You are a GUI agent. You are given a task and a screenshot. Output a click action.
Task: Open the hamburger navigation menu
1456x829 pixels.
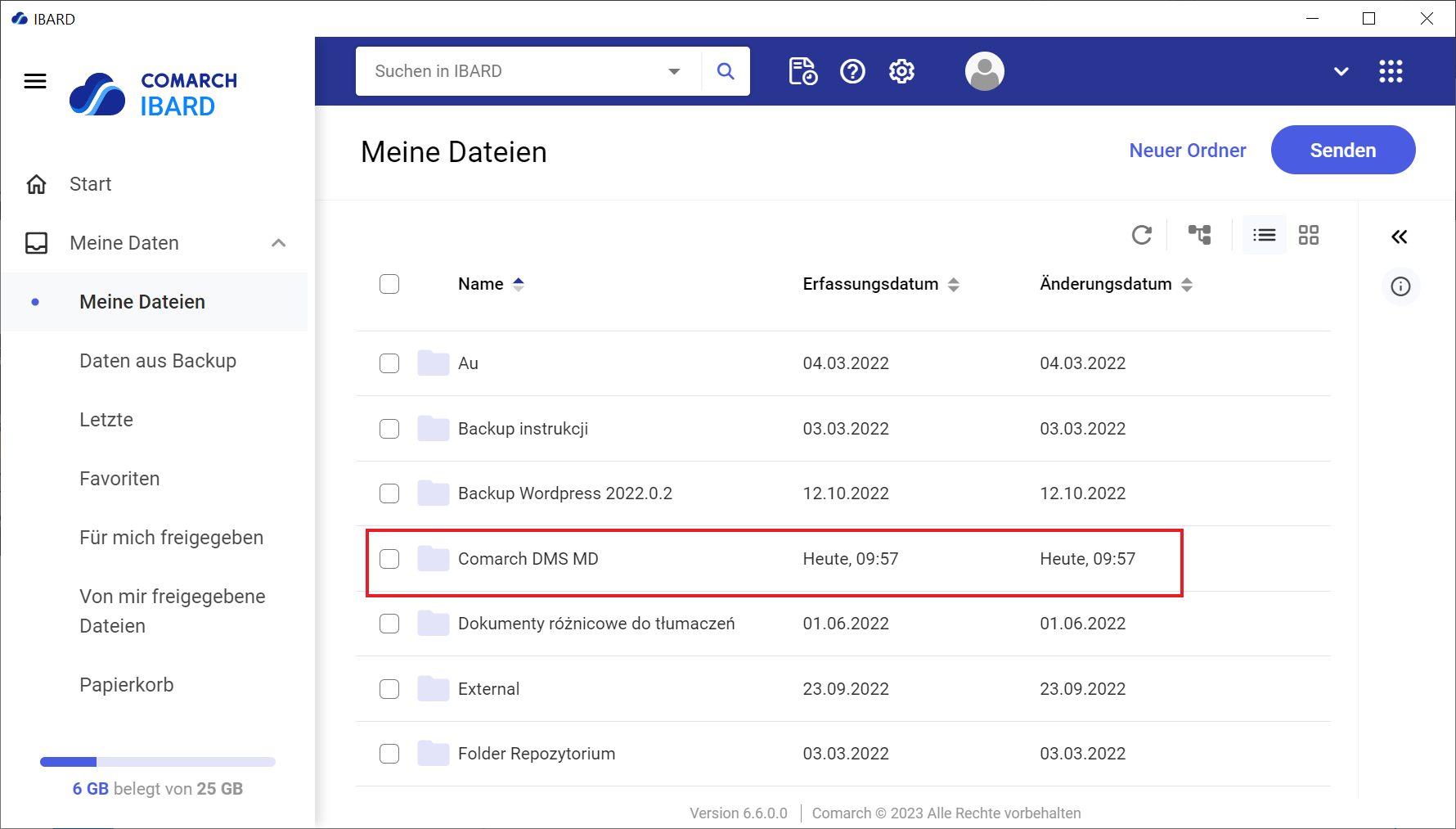pyautogui.click(x=35, y=81)
